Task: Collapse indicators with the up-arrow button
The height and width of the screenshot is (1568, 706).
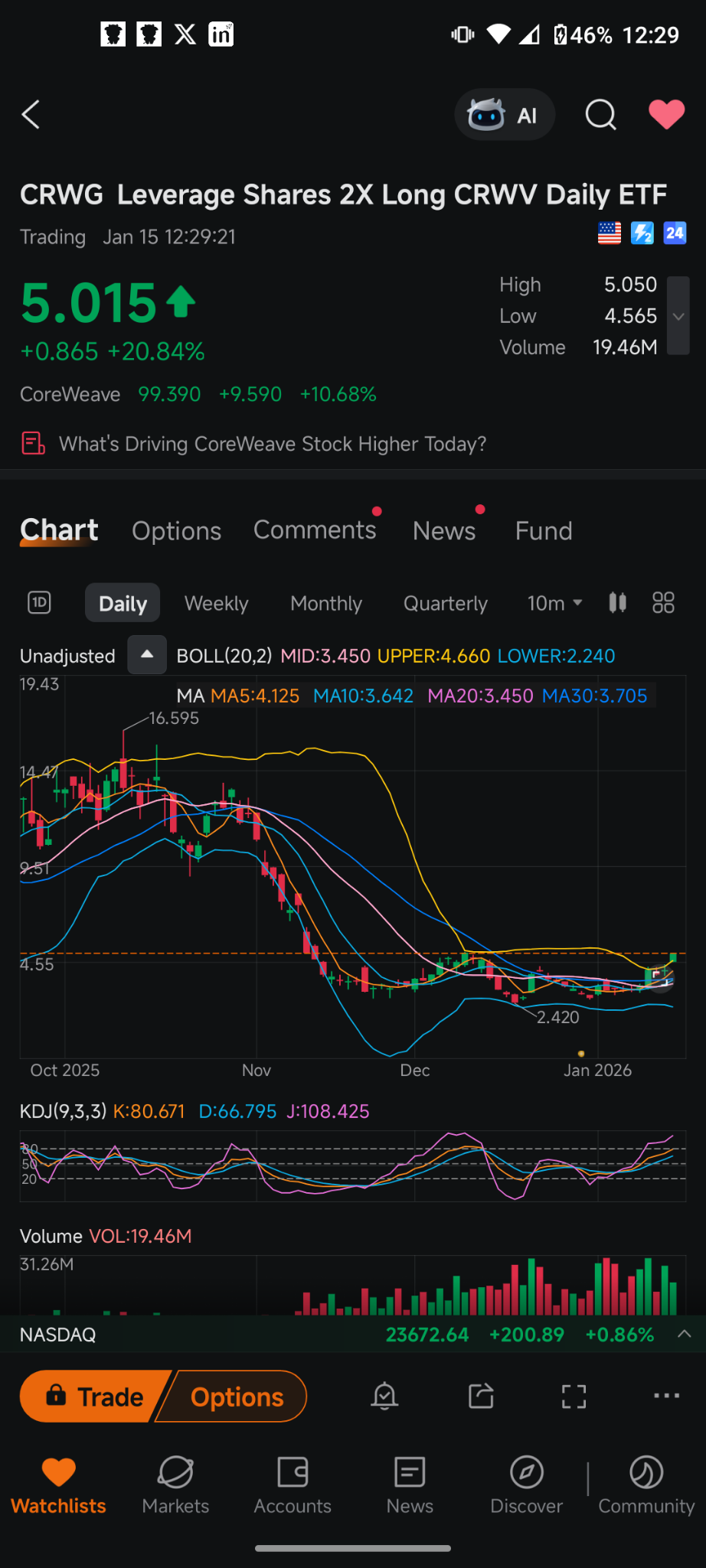Action: click(x=147, y=655)
